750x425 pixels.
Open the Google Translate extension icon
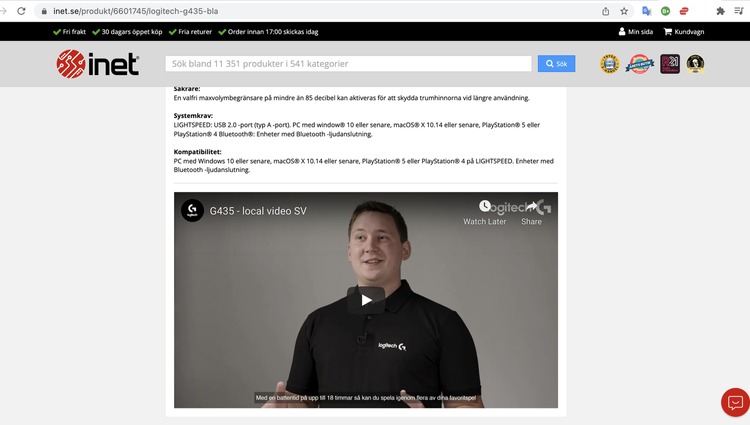pyautogui.click(x=647, y=11)
